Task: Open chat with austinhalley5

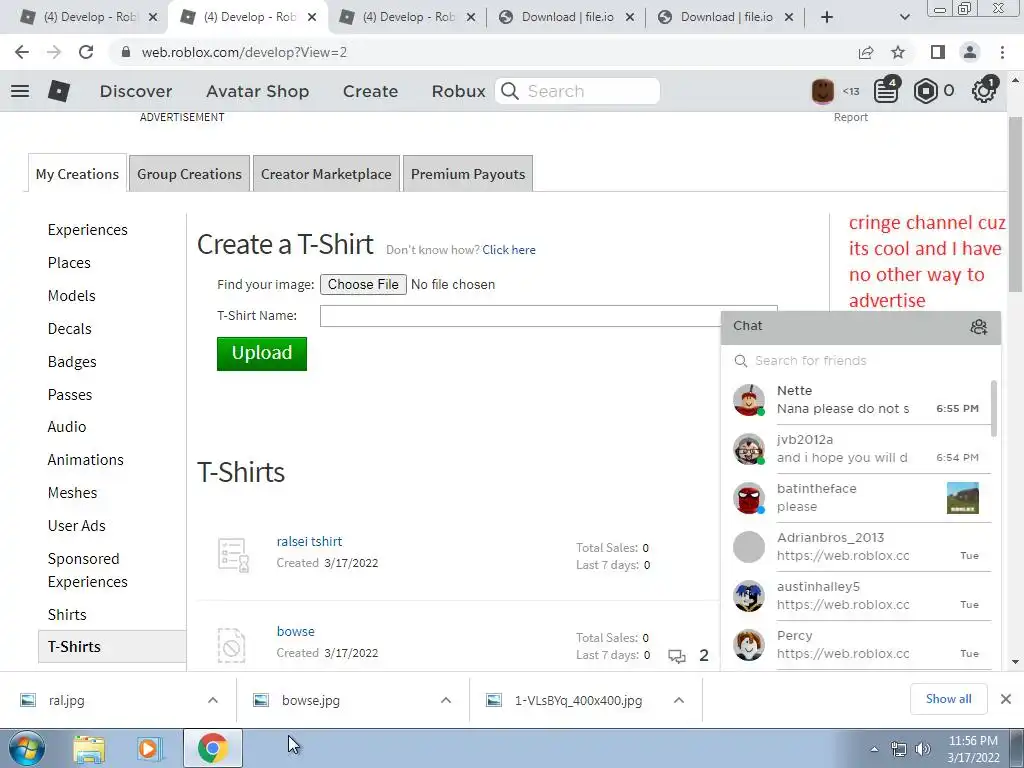Action: (x=857, y=596)
